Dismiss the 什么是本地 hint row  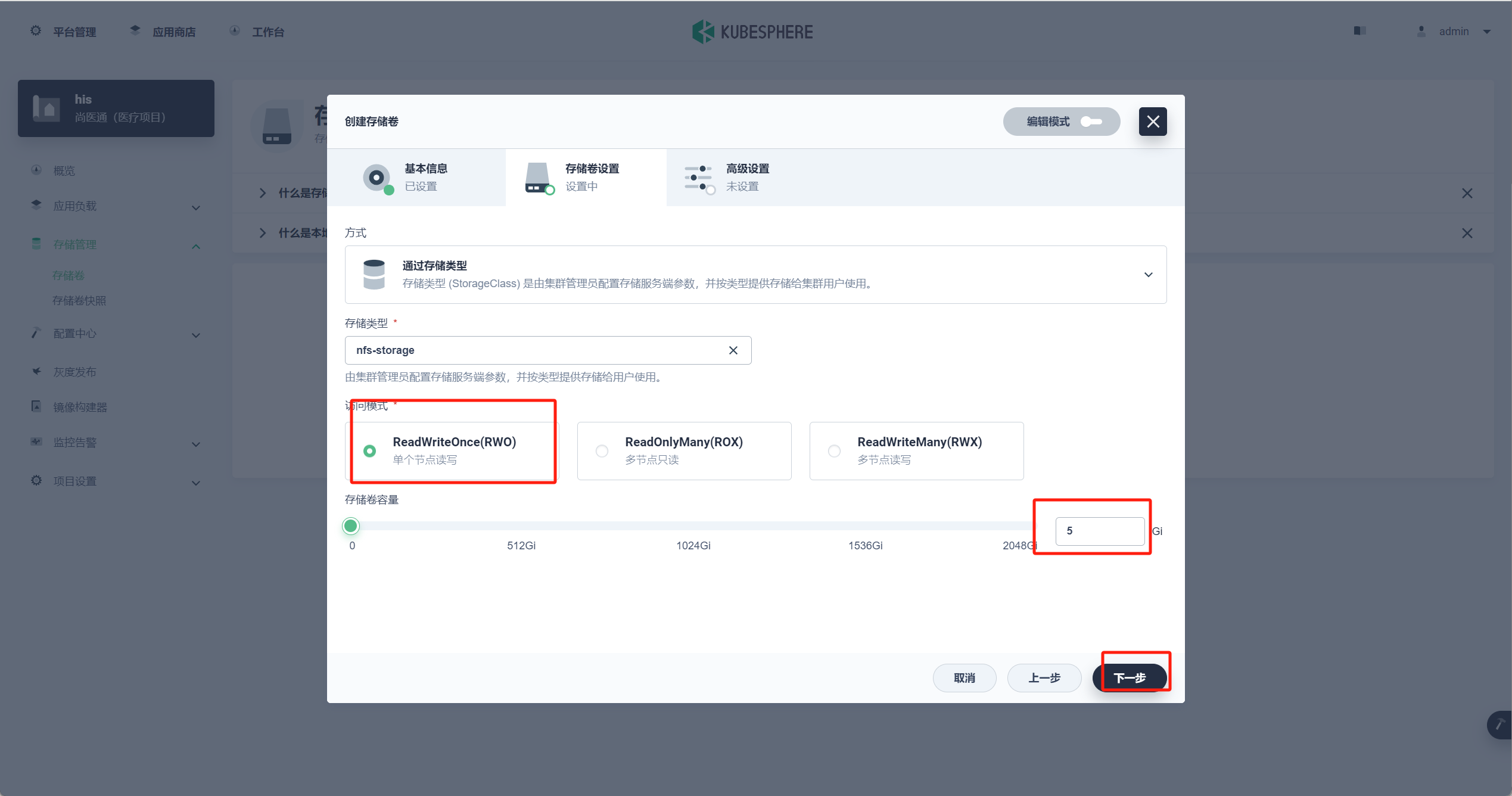(x=1467, y=233)
